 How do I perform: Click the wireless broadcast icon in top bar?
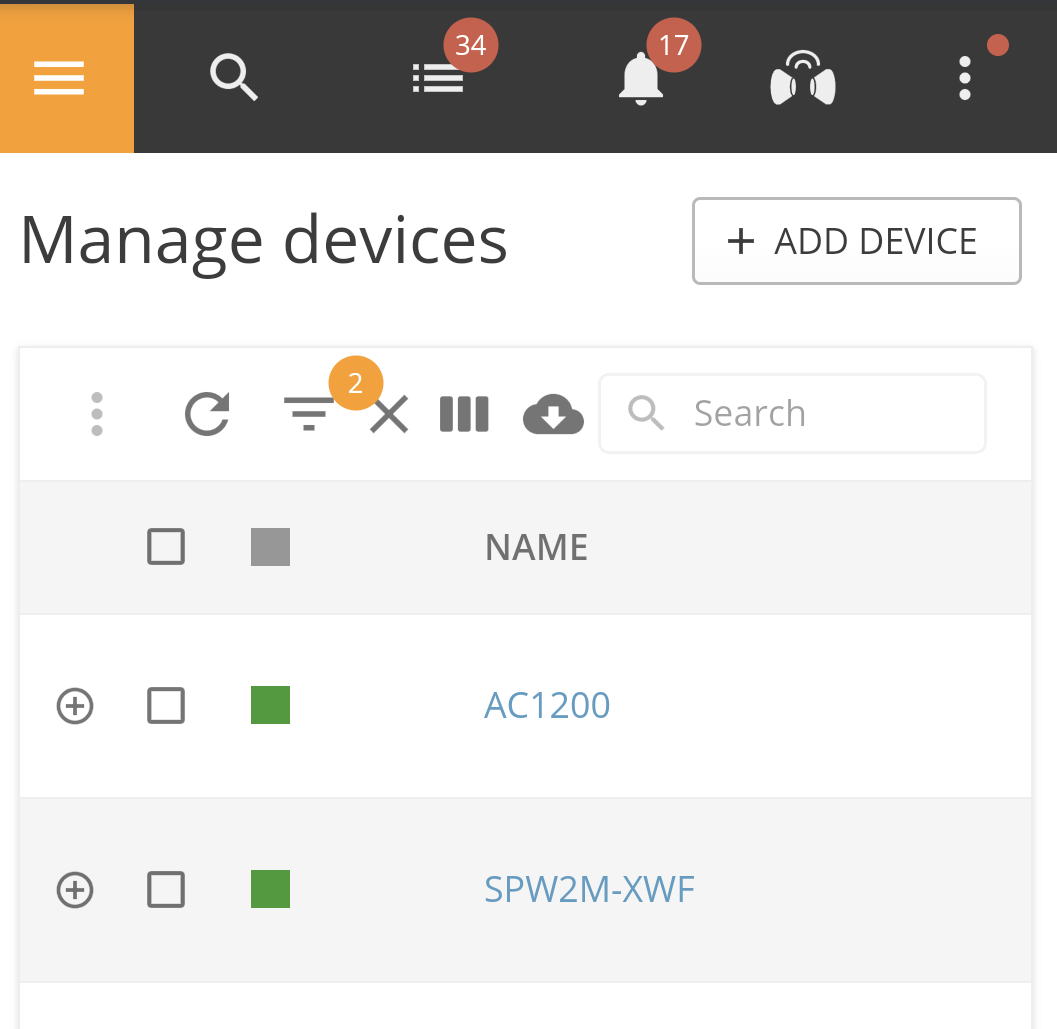(802, 78)
